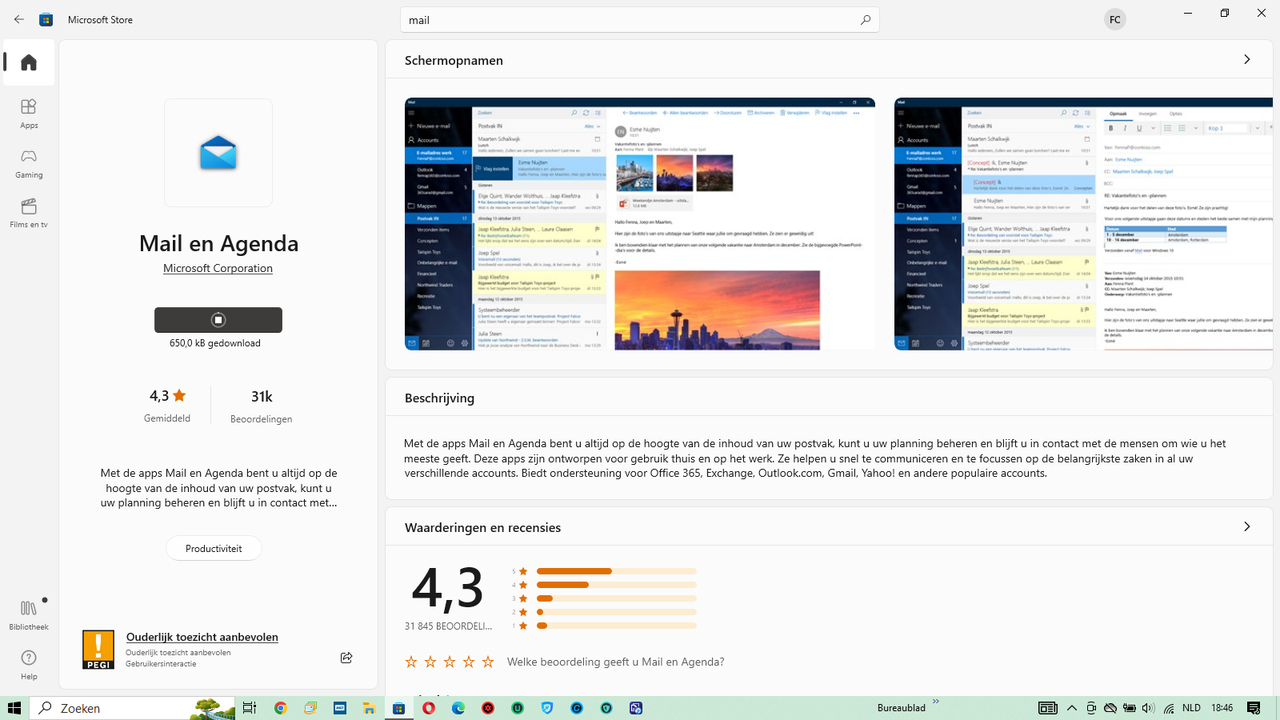Click the PEGI rating badge

(x=98, y=649)
